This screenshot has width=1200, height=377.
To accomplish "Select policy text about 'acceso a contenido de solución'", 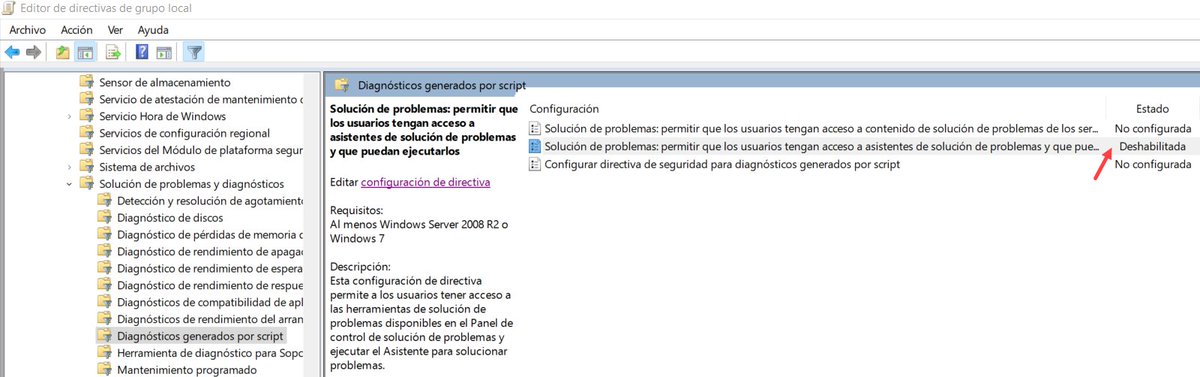I will click(822, 129).
